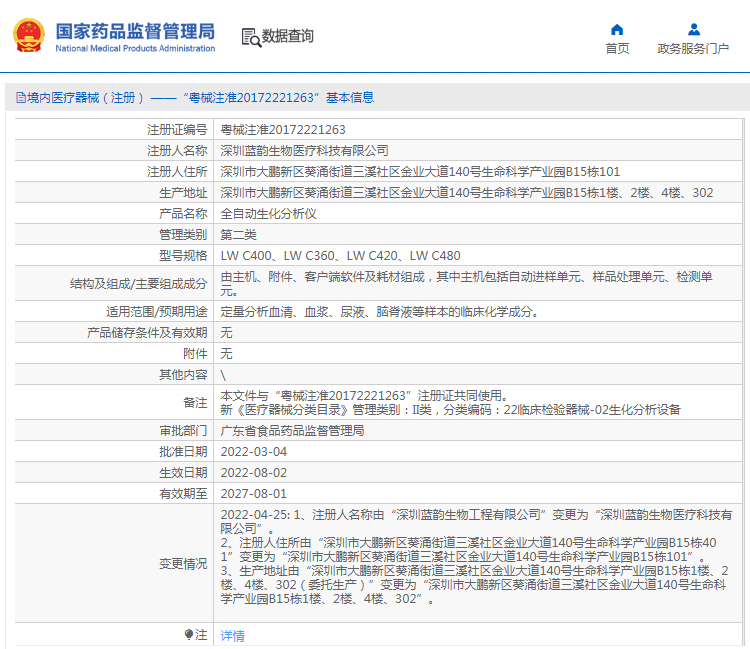The height and width of the screenshot is (649, 750).
Task: Click the 注册人住所 address value ending B15栋101
Action: (420, 172)
